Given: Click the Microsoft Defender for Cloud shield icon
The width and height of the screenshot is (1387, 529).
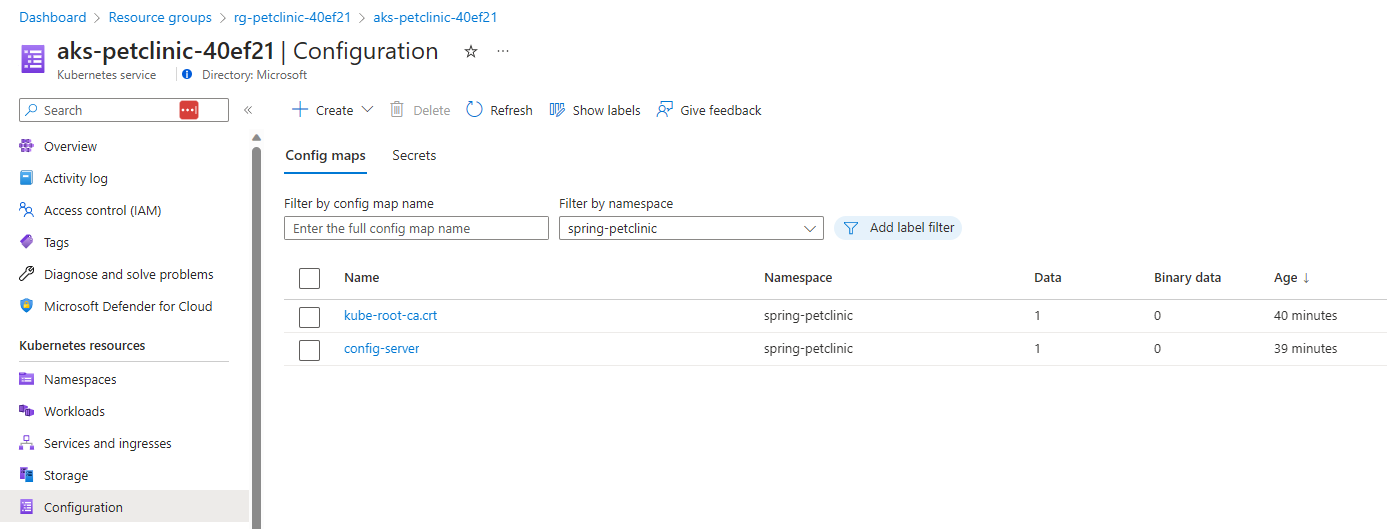Looking at the screenshot, I should click(27, 306).
